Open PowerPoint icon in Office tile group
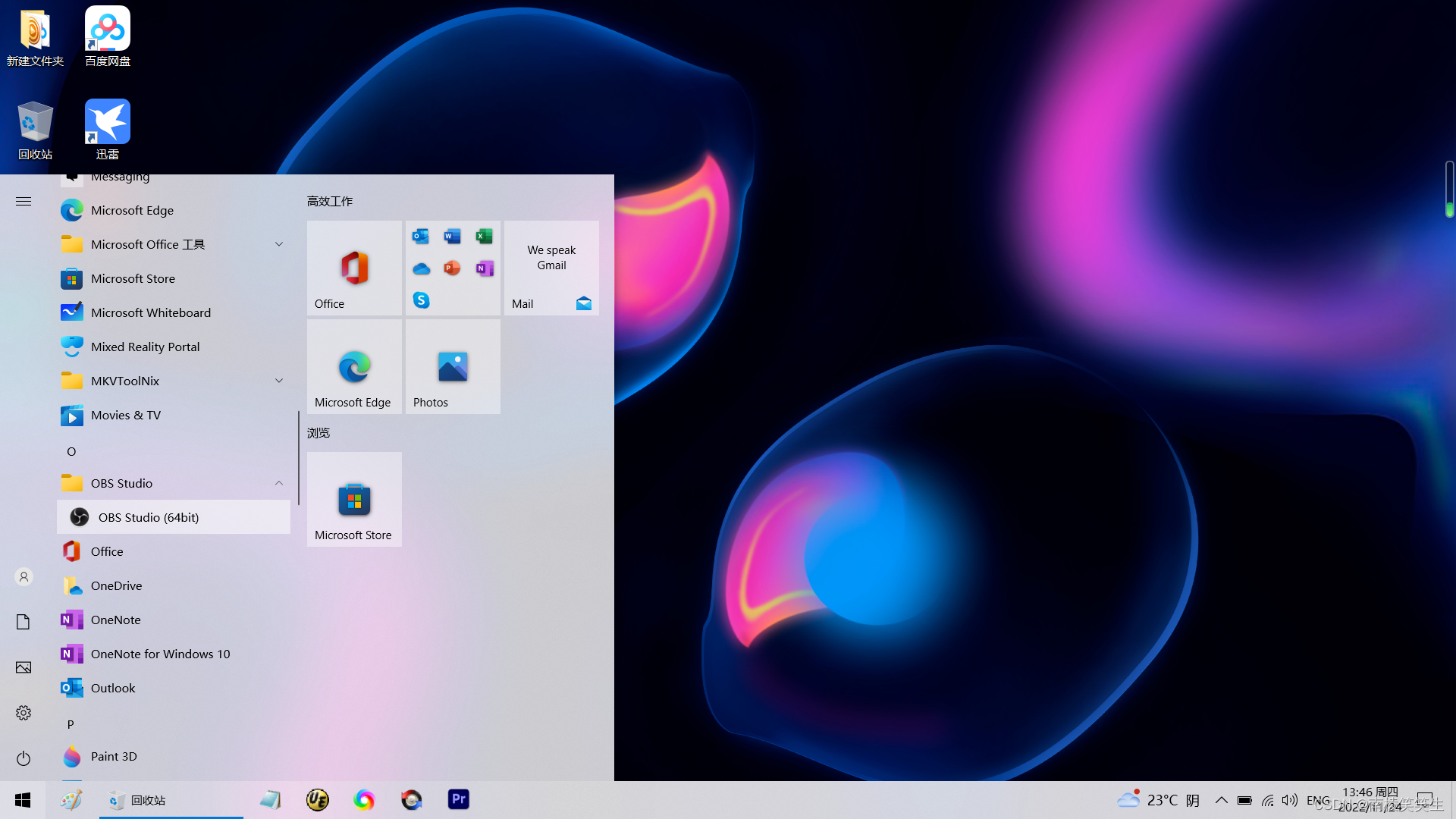 pyautogui.click(x=453, y=268)
